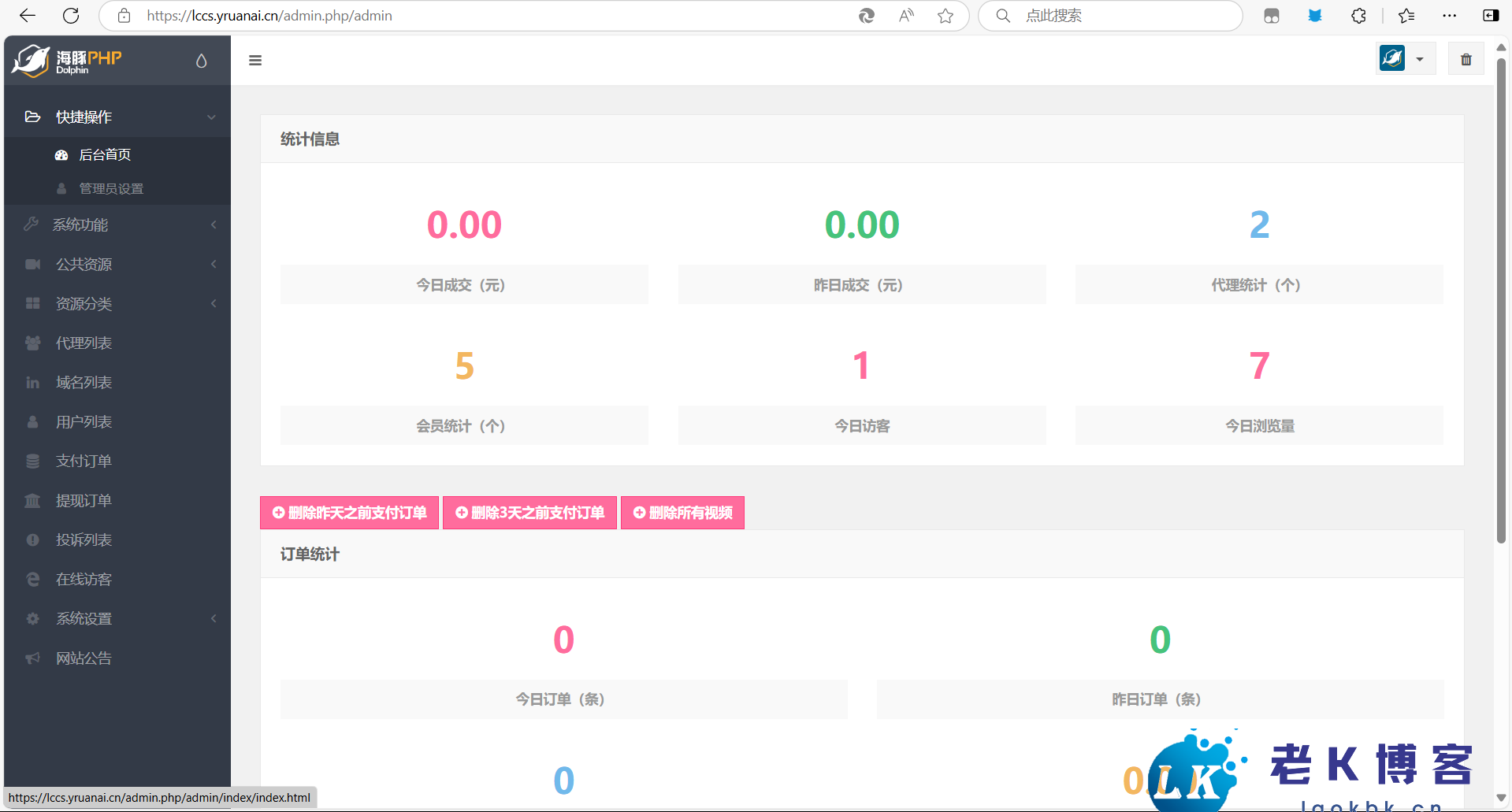Open the 支付订单 menu item
Image resolution: width=1512 pixels, height=812 pixels.
coord(84,462)
